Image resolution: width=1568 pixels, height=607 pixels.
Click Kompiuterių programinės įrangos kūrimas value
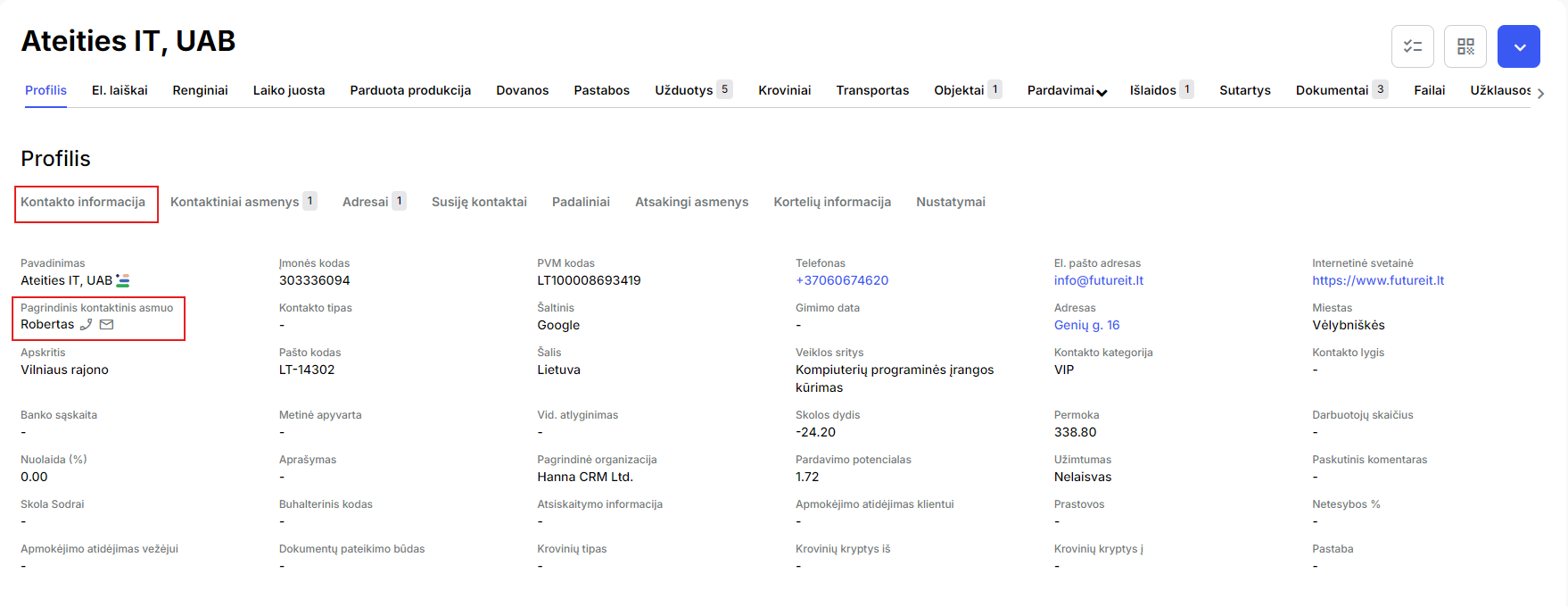[895, 378]
